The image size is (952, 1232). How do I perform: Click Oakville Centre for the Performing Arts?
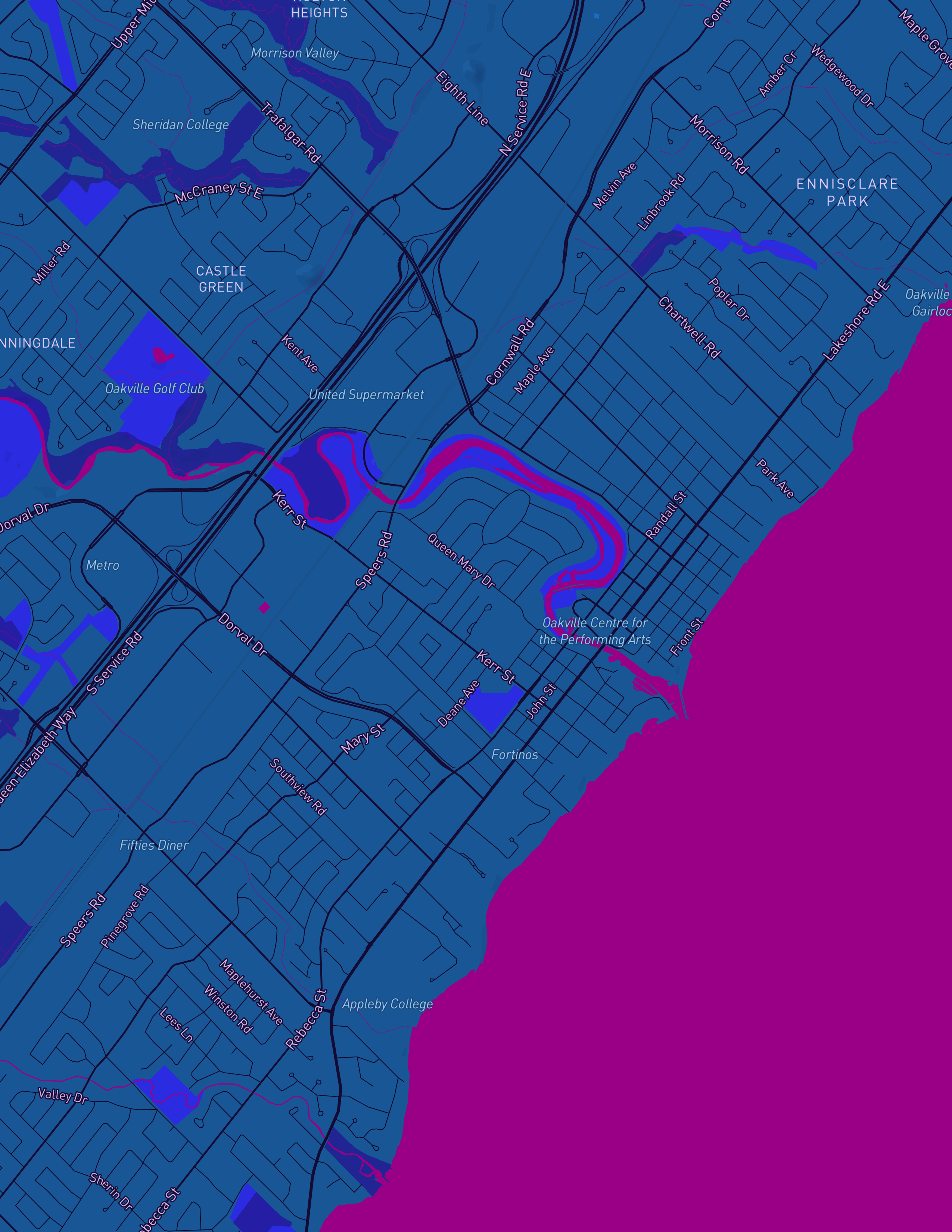595,631
